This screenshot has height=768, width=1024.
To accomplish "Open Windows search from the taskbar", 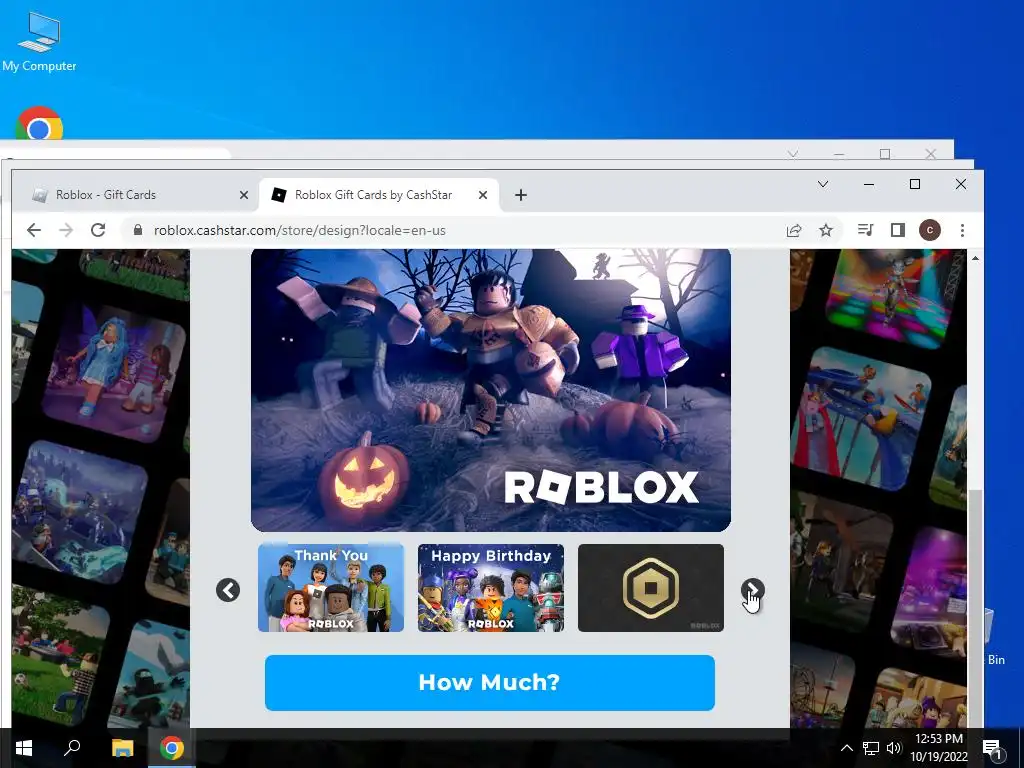I will tap(72, 748).
